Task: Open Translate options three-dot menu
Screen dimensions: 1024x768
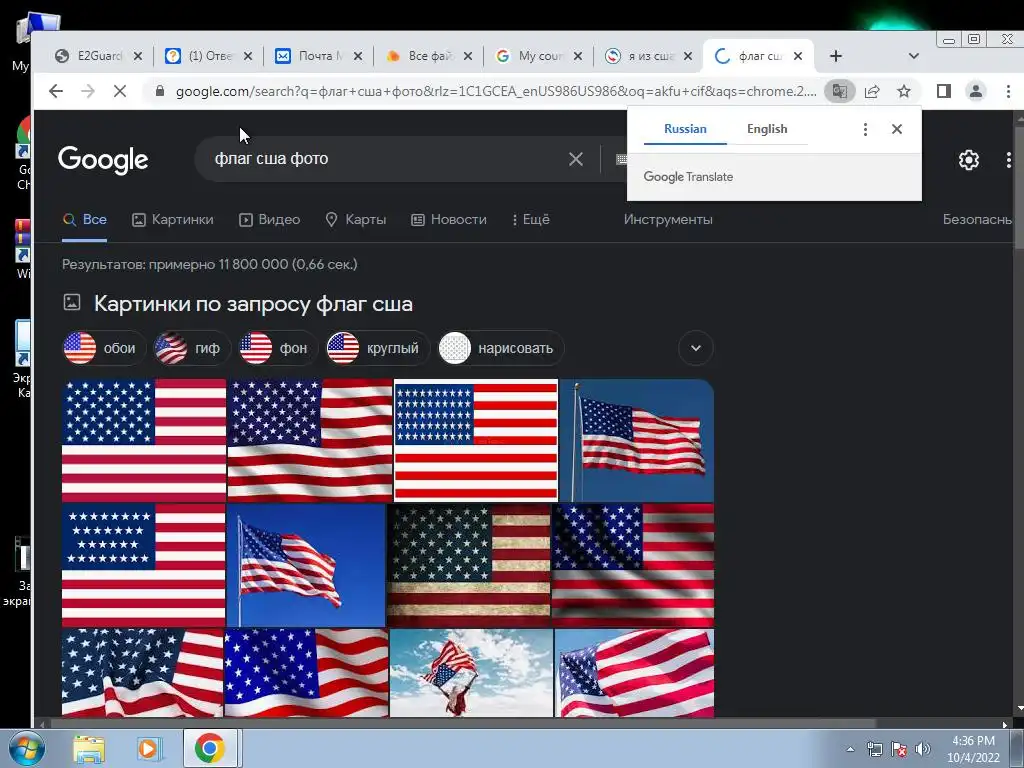Action: pyautogui.click(x=865, y=129)
